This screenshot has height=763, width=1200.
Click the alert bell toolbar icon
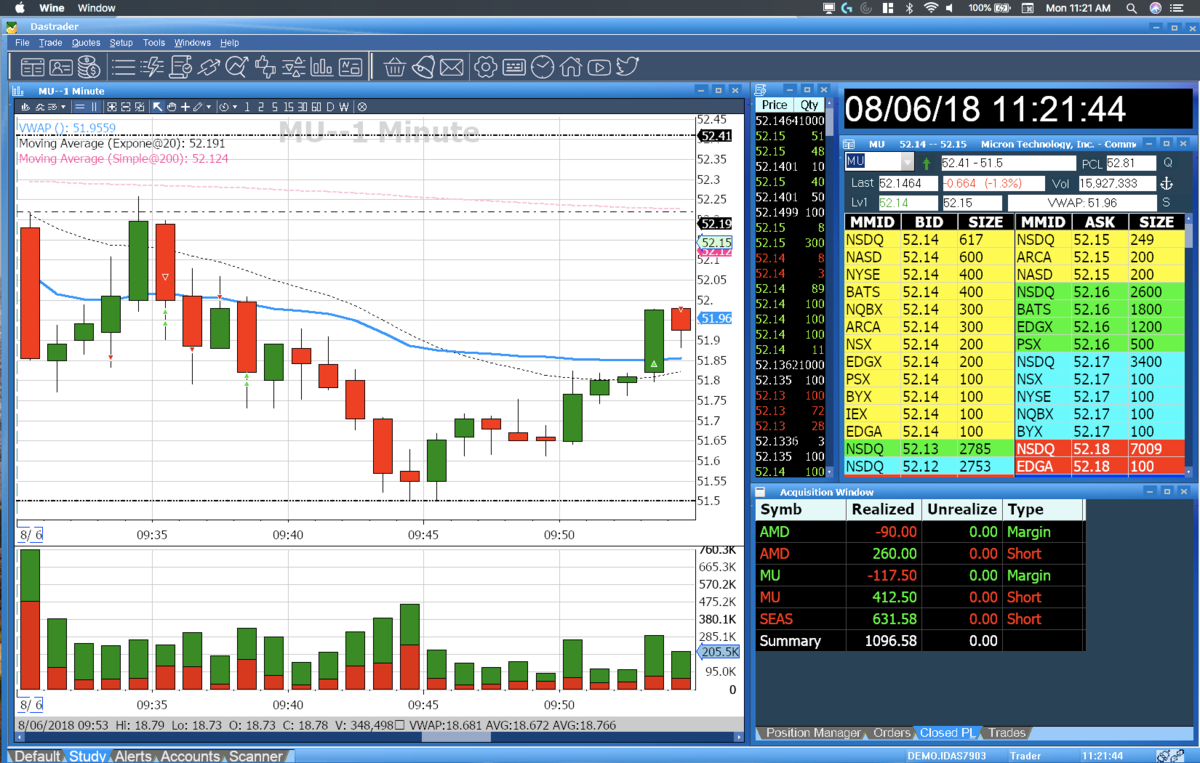click(423, 67)
